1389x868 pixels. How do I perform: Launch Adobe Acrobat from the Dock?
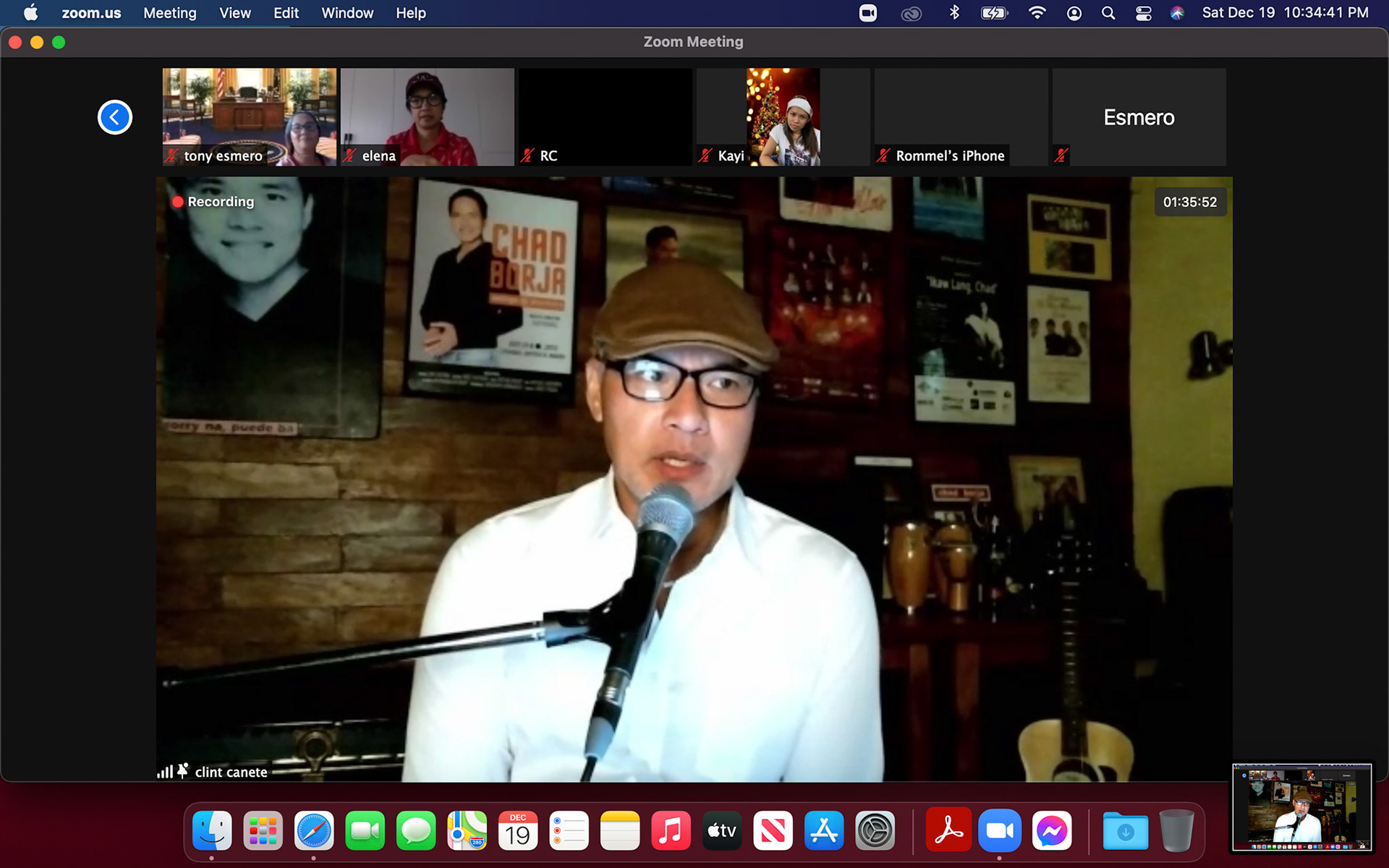click(x=948, y=831)
